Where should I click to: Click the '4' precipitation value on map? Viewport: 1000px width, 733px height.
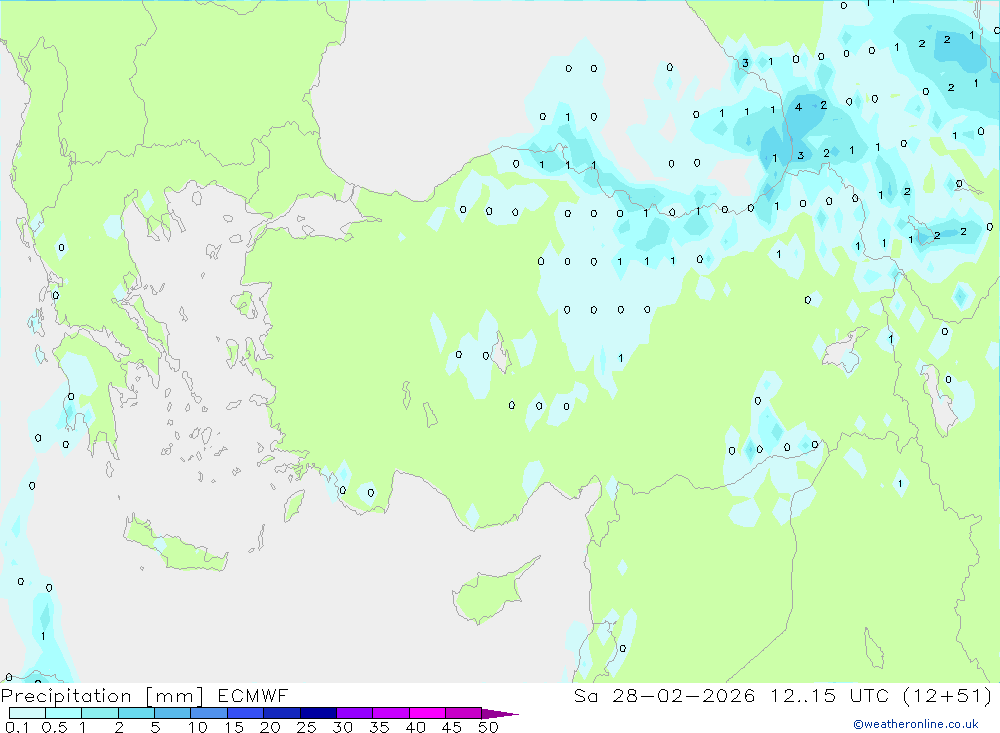coord(798,107)
